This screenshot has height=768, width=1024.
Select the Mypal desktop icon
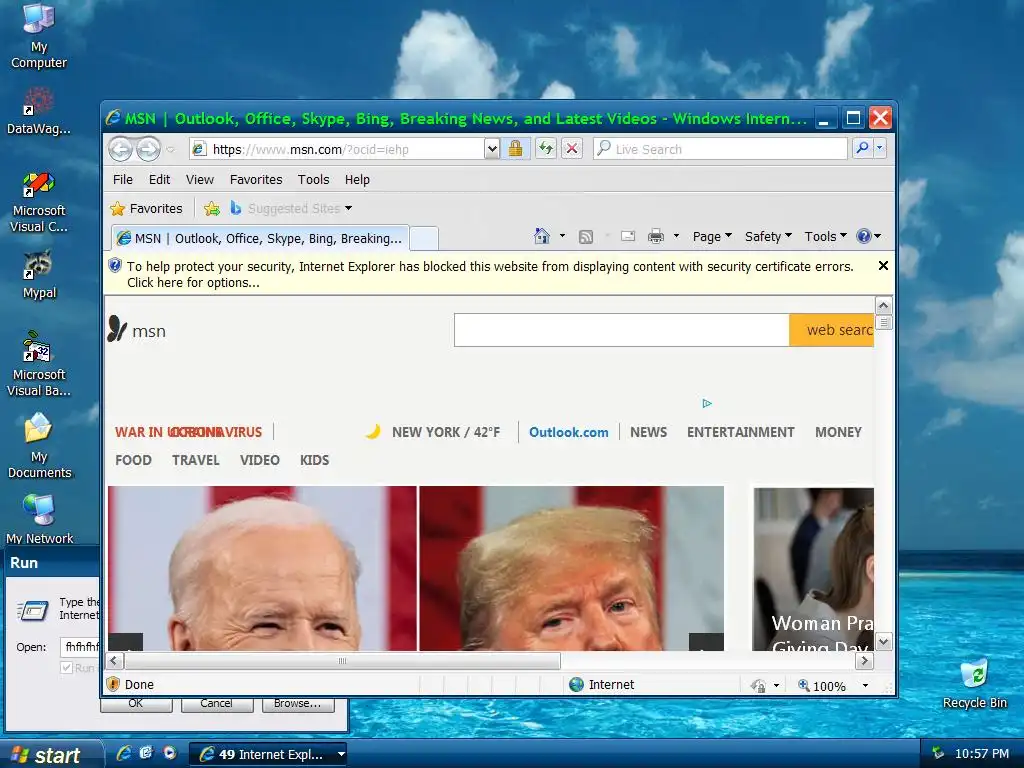pos(39,275)
